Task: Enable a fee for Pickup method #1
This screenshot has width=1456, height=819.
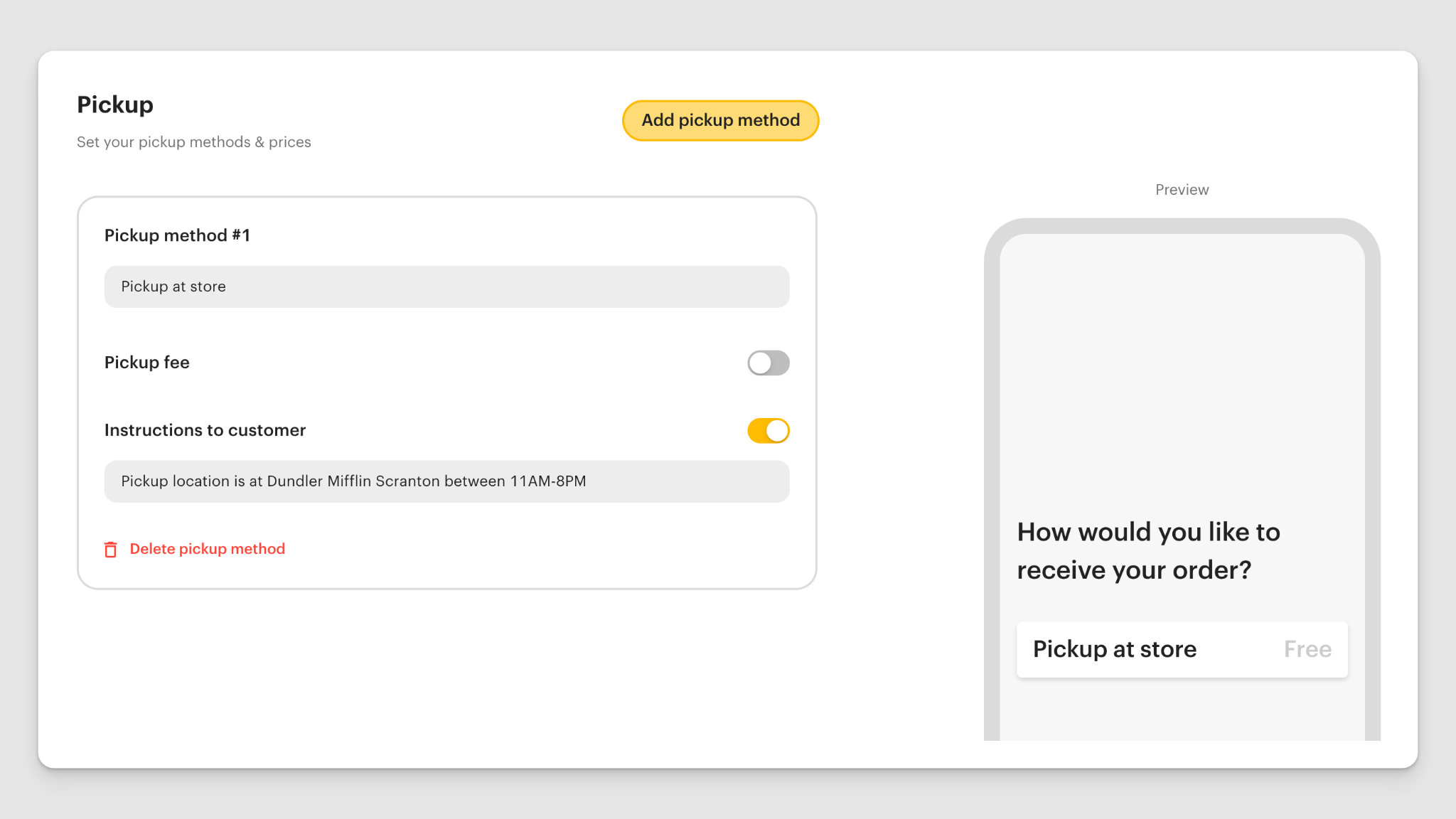Action: click(x=768, y=363)
